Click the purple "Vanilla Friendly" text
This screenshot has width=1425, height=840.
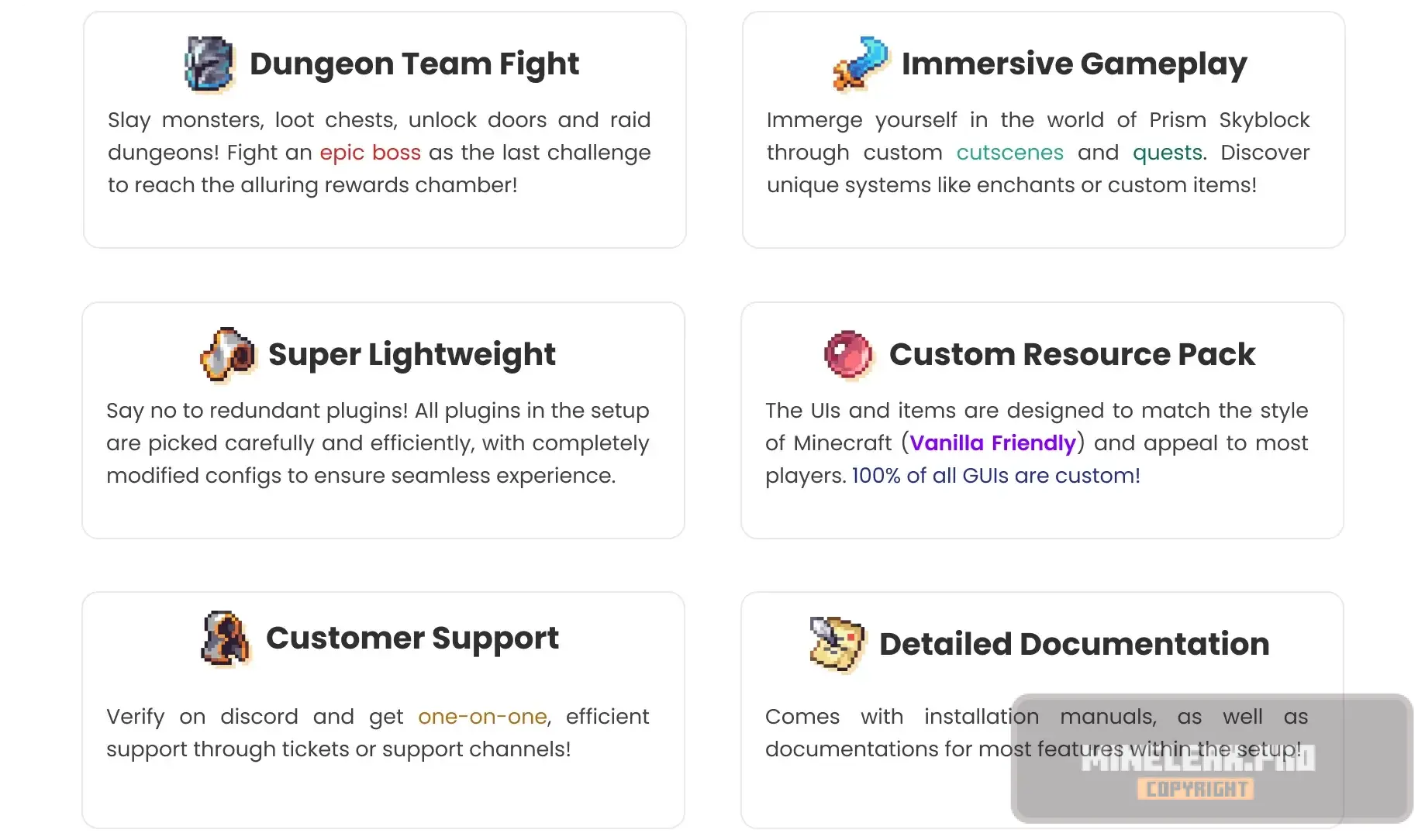992,443
